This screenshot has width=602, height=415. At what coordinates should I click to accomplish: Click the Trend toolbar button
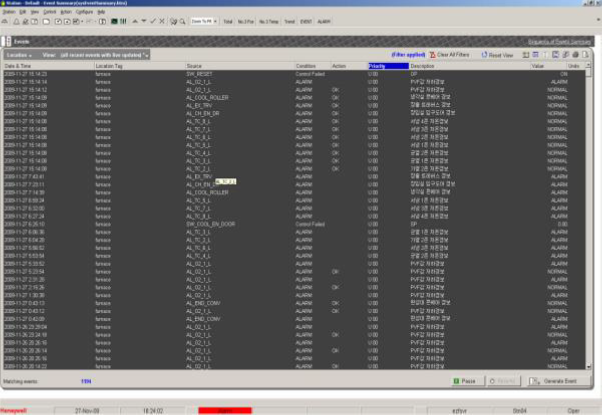click(289, 21)
